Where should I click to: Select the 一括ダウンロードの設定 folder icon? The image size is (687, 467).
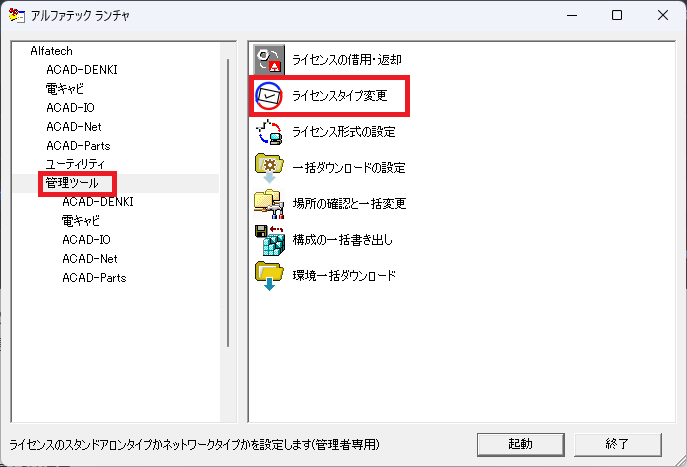[270, 167]
